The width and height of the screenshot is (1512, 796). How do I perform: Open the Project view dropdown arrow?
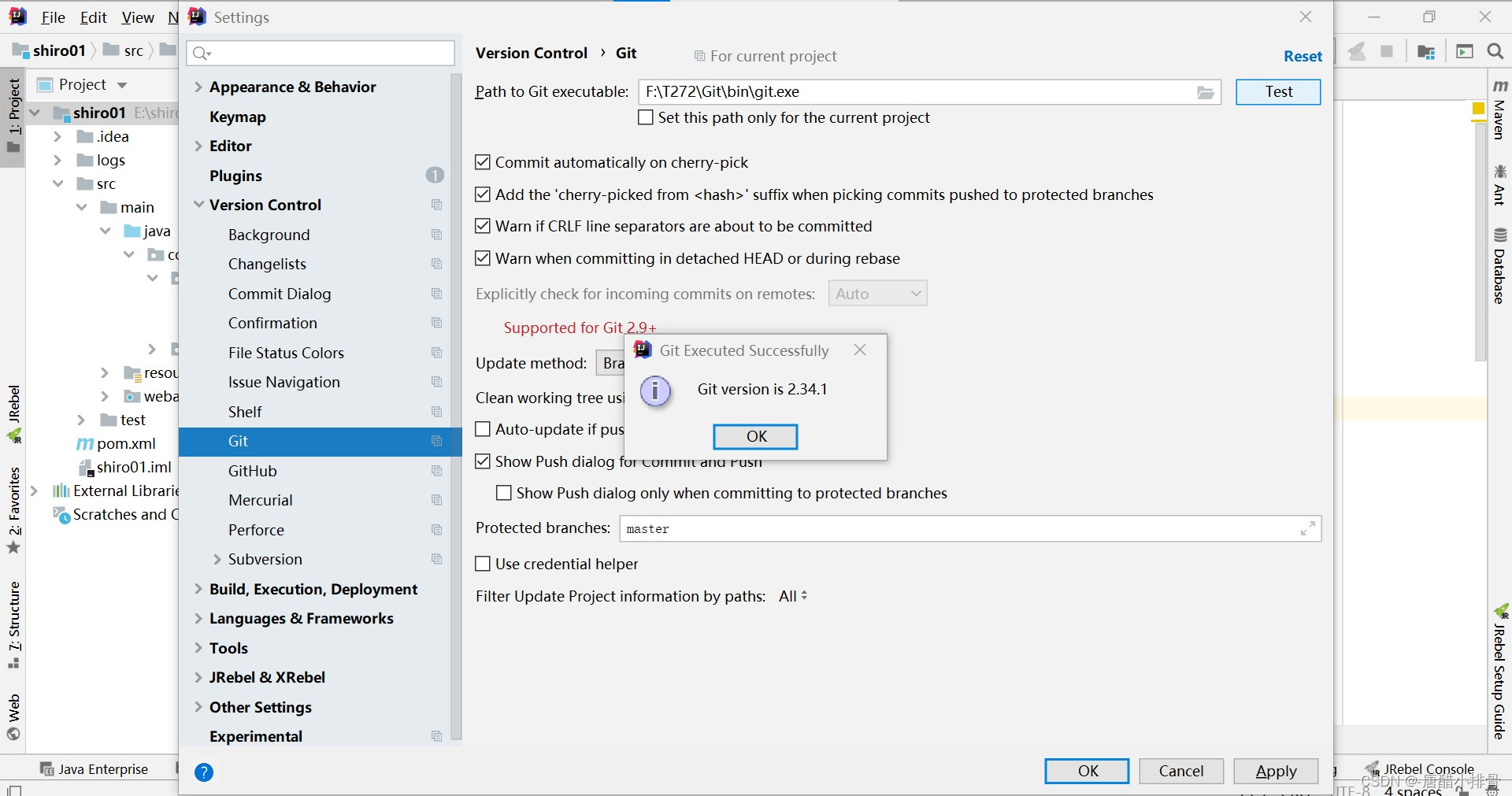click(x=122, y=85)
